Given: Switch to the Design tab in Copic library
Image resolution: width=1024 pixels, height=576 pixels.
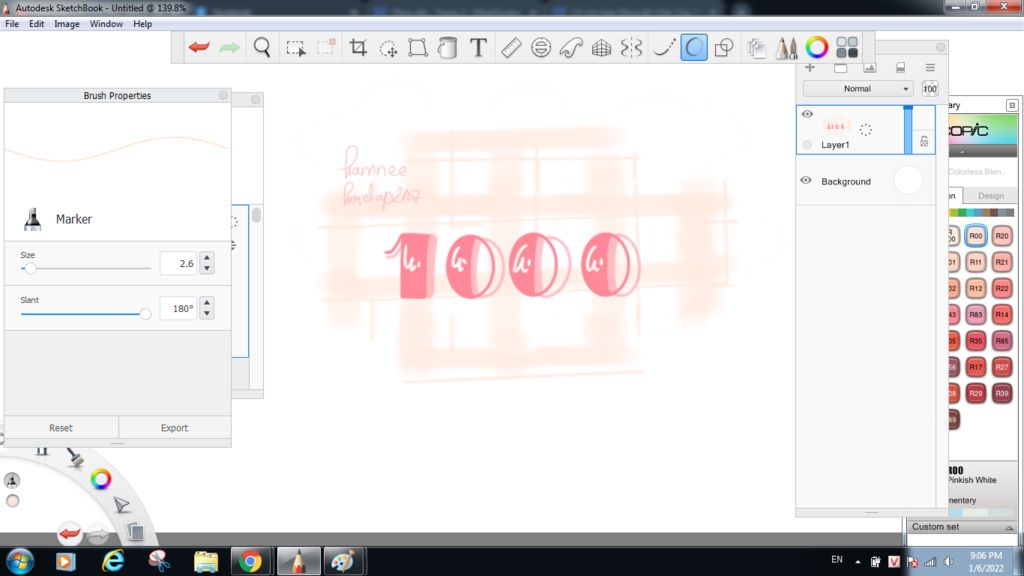Looking at the screenshot, I should (990, 196).
